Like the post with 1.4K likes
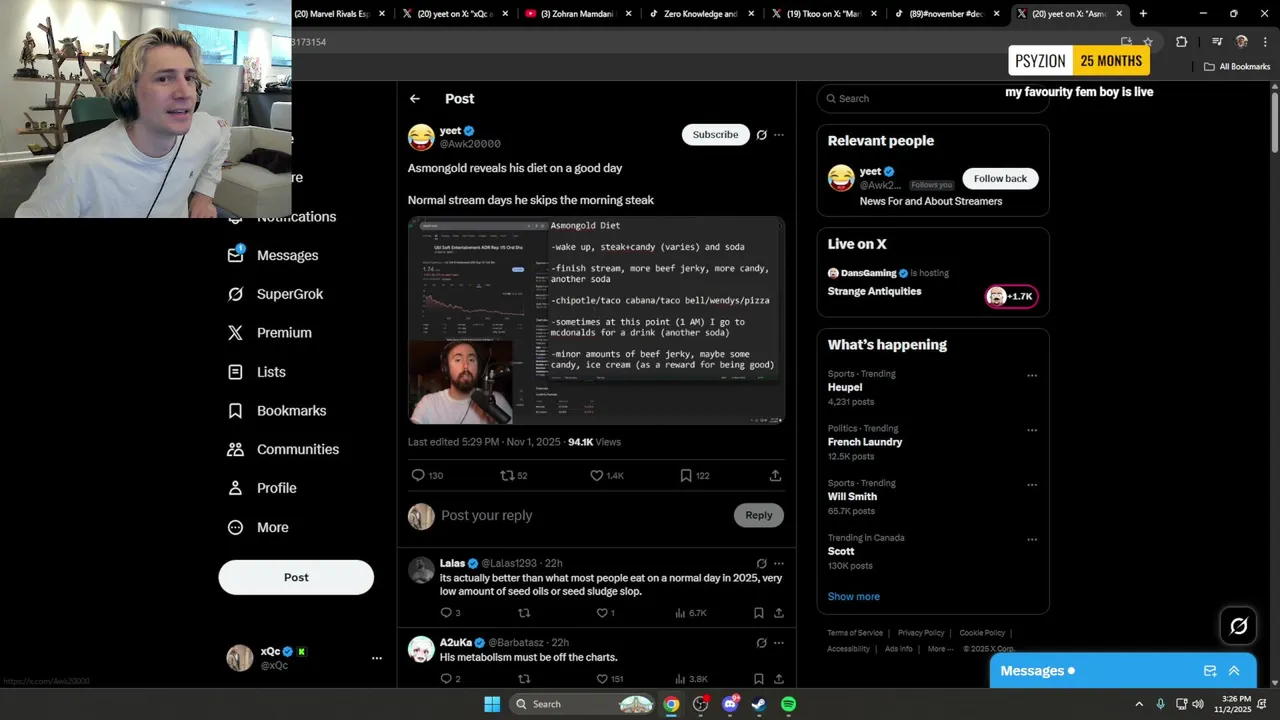This screenshot has height=720, width=1280. [596, 476]
